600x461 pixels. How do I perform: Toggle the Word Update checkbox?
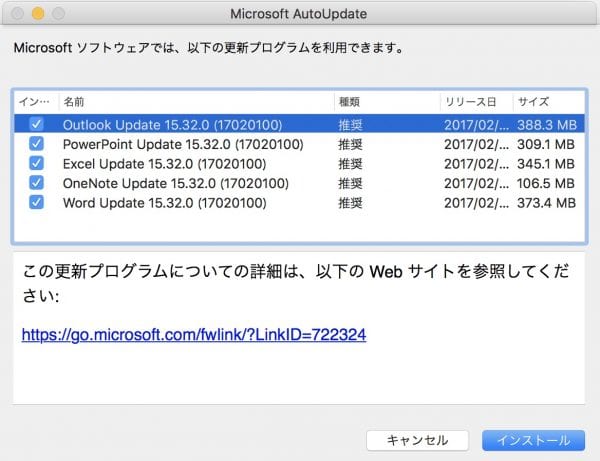pyautogui.click(x=36, y=202)
